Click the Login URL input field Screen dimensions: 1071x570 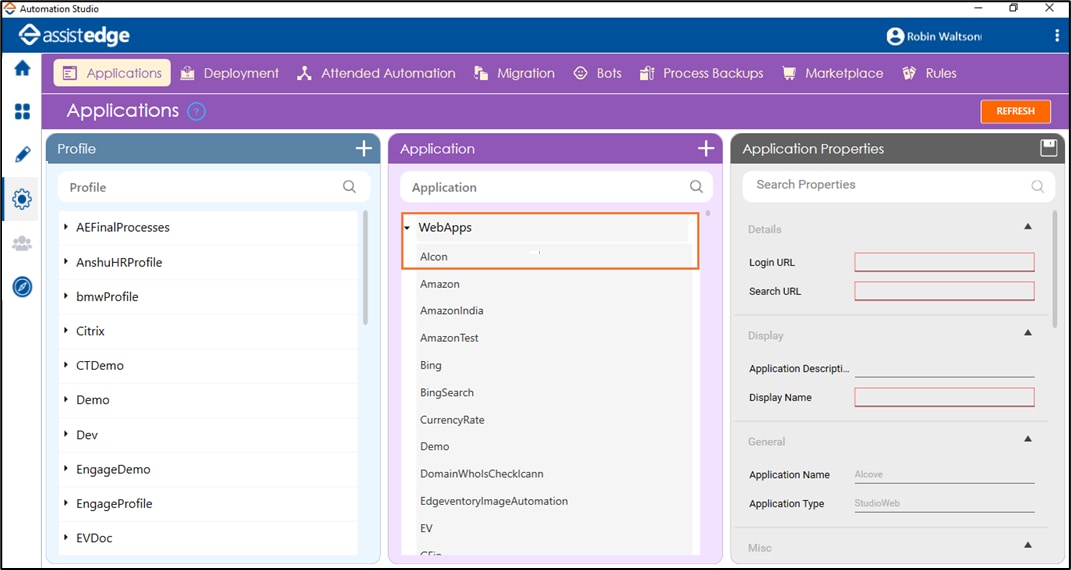[x=944, y=262]
